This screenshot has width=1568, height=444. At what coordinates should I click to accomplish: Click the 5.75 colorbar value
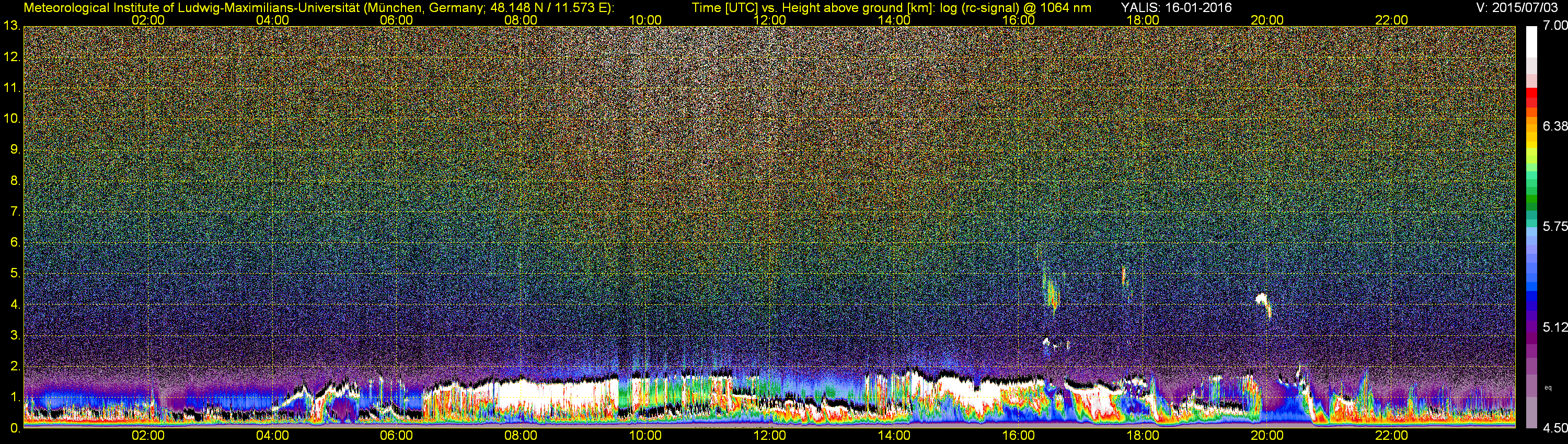[1554, 226]
